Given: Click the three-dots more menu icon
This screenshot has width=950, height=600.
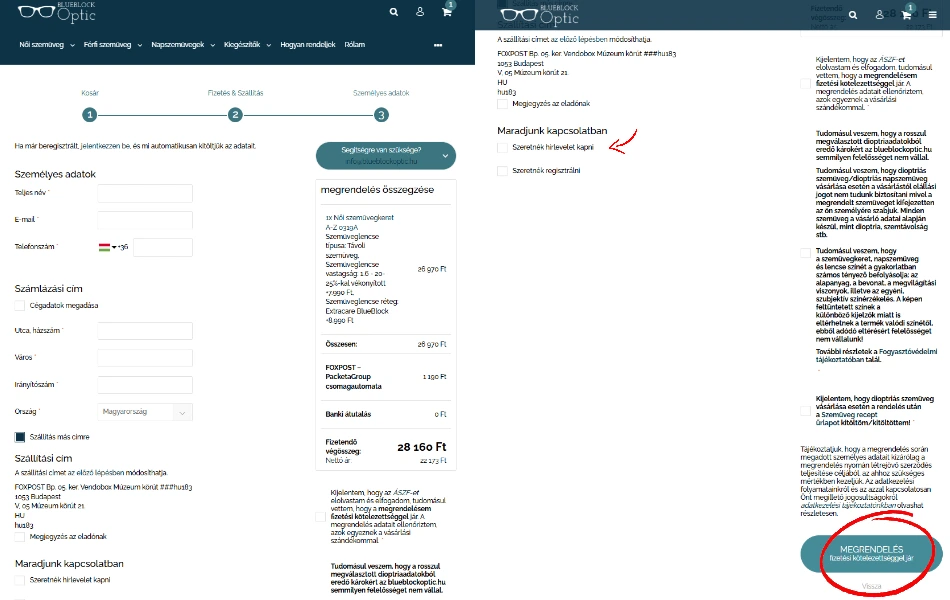Looking at the screenshot, I should point(438,46).
